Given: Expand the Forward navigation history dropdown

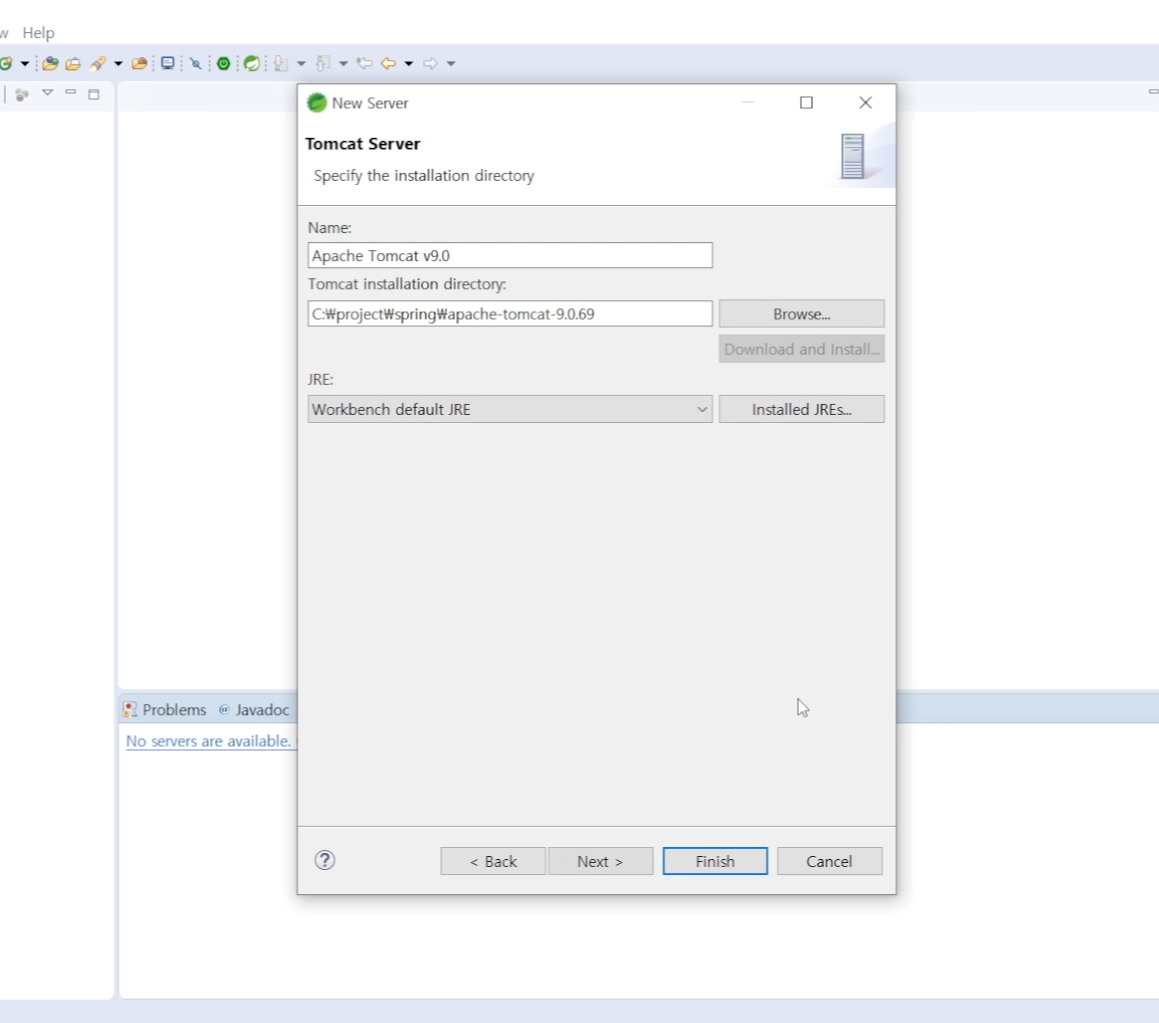Looking at the screenshot, I should click(x=451, y=64).
